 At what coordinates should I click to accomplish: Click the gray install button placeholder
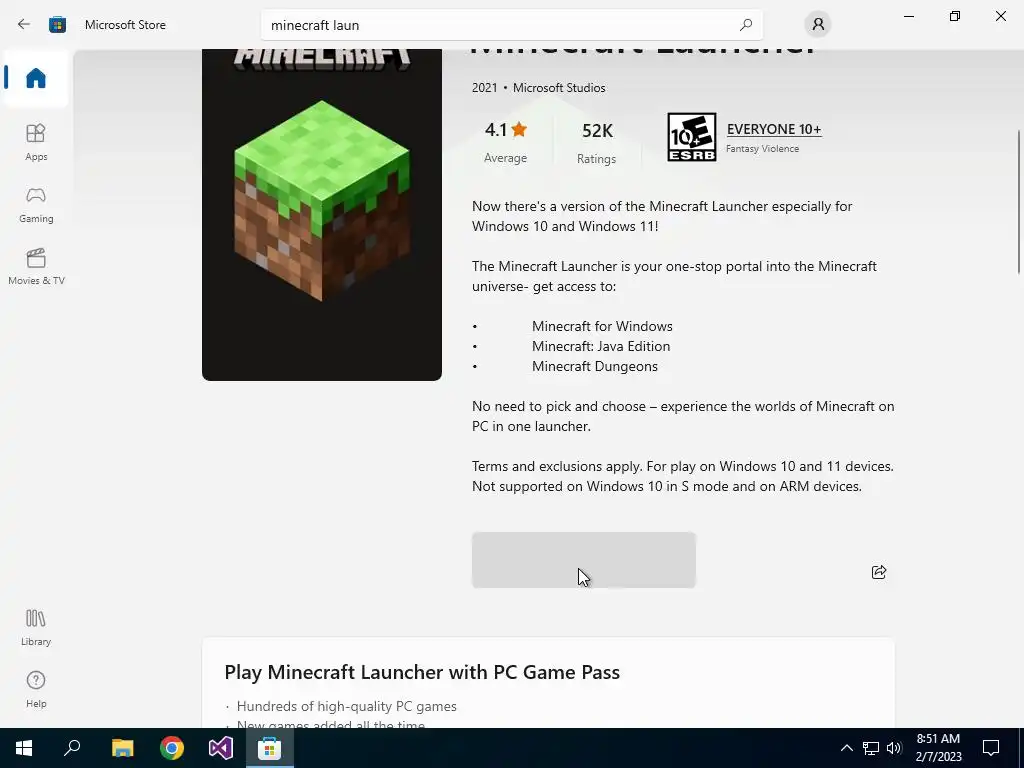point(584,560)
